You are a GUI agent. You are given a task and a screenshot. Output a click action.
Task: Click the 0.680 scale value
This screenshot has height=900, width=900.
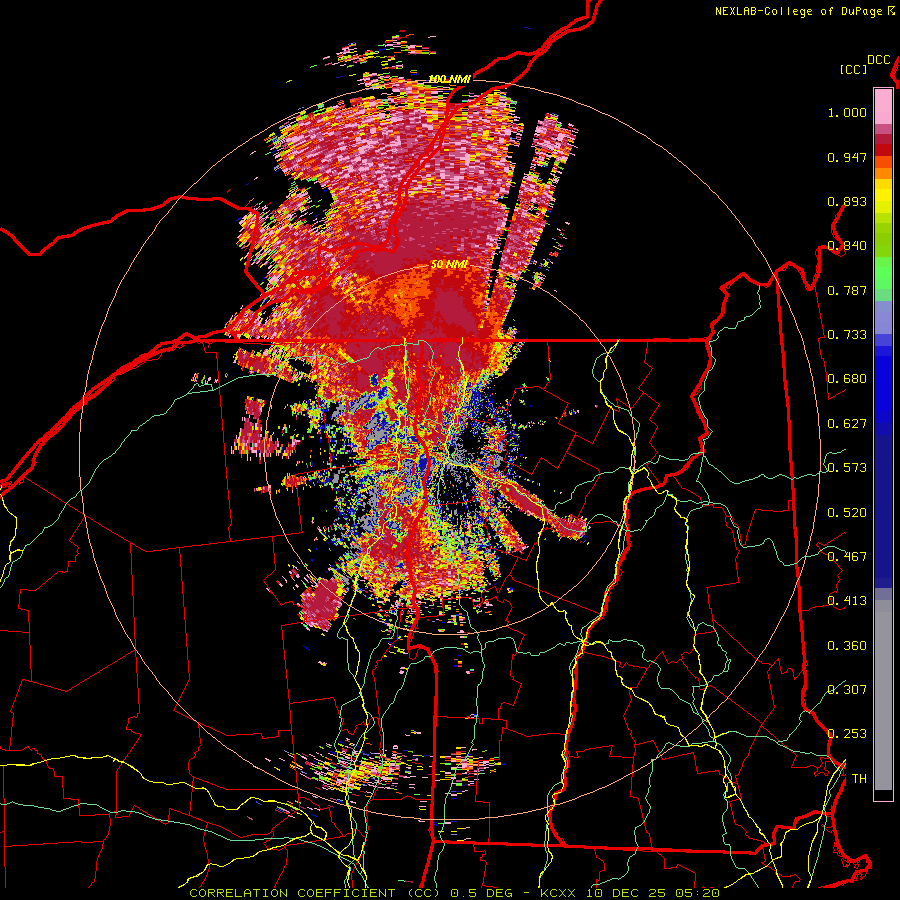pos(847,379)
